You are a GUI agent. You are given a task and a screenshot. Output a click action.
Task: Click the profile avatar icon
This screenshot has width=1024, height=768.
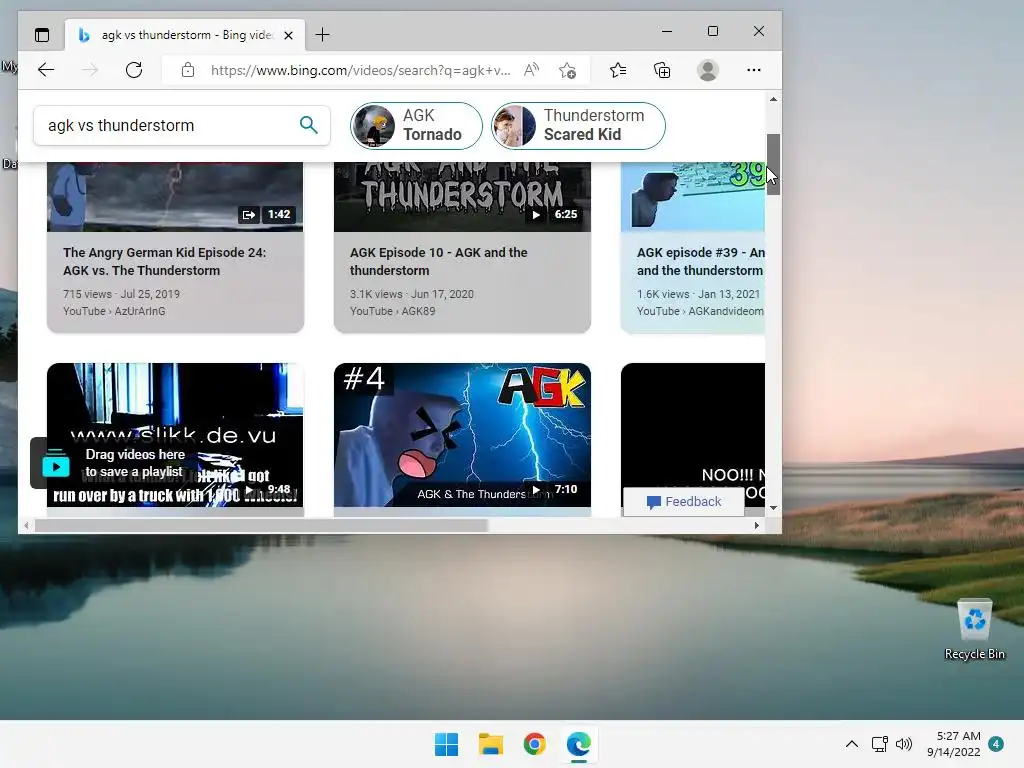click(708, 70)
